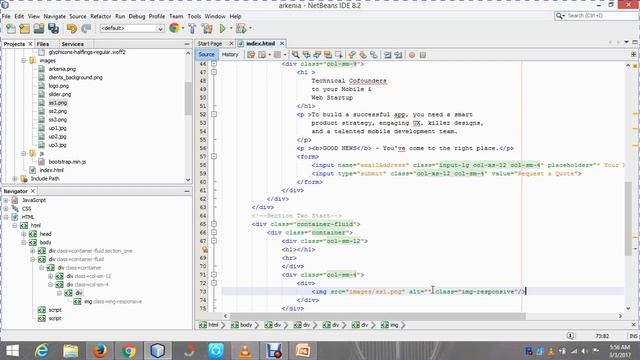The height and width of the screenshot is (360, 640).
Task: Click the Redo arrow icon
Action: tap(86, 29)
